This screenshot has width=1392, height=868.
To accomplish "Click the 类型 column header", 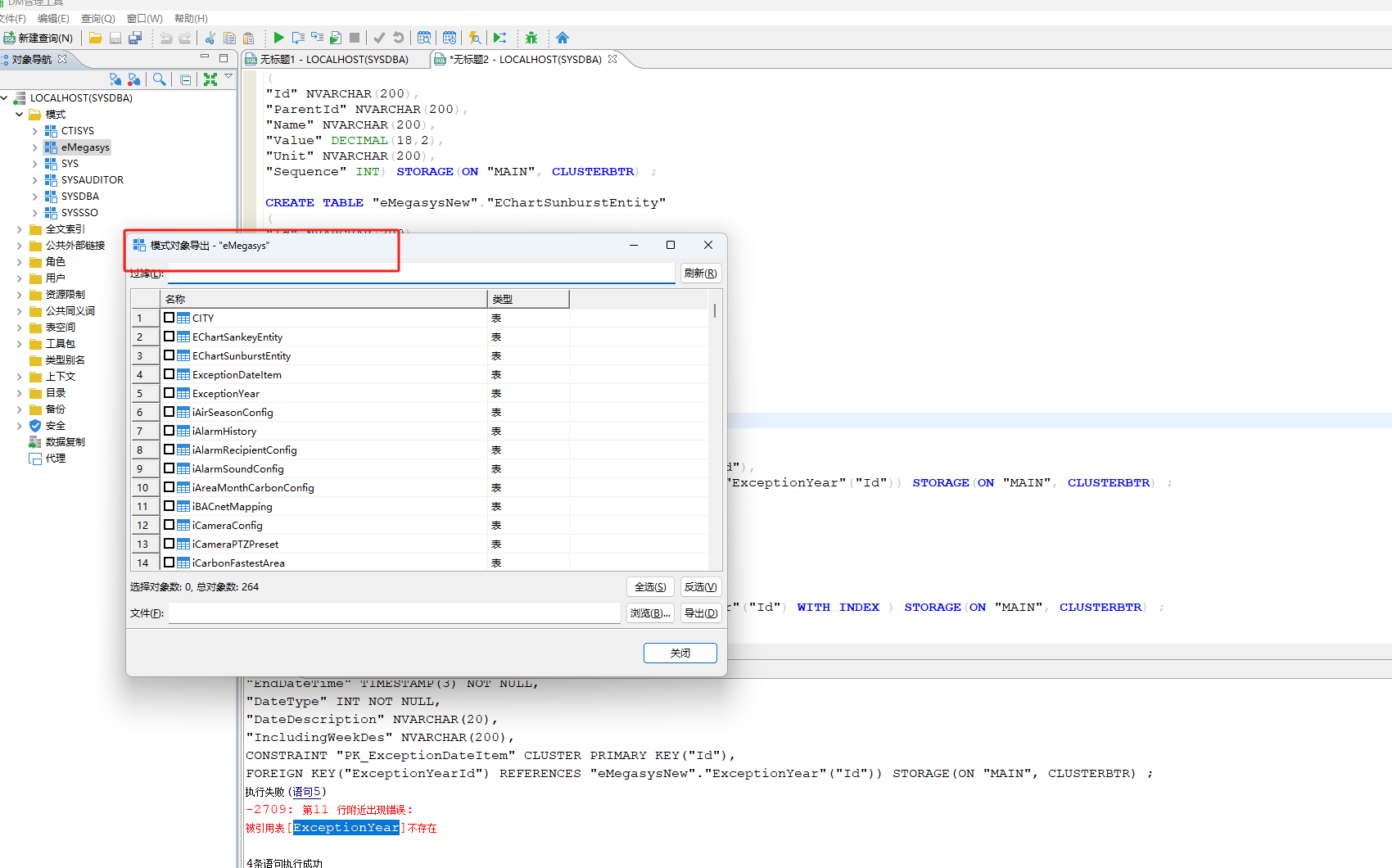I will (x=529, y=299).
